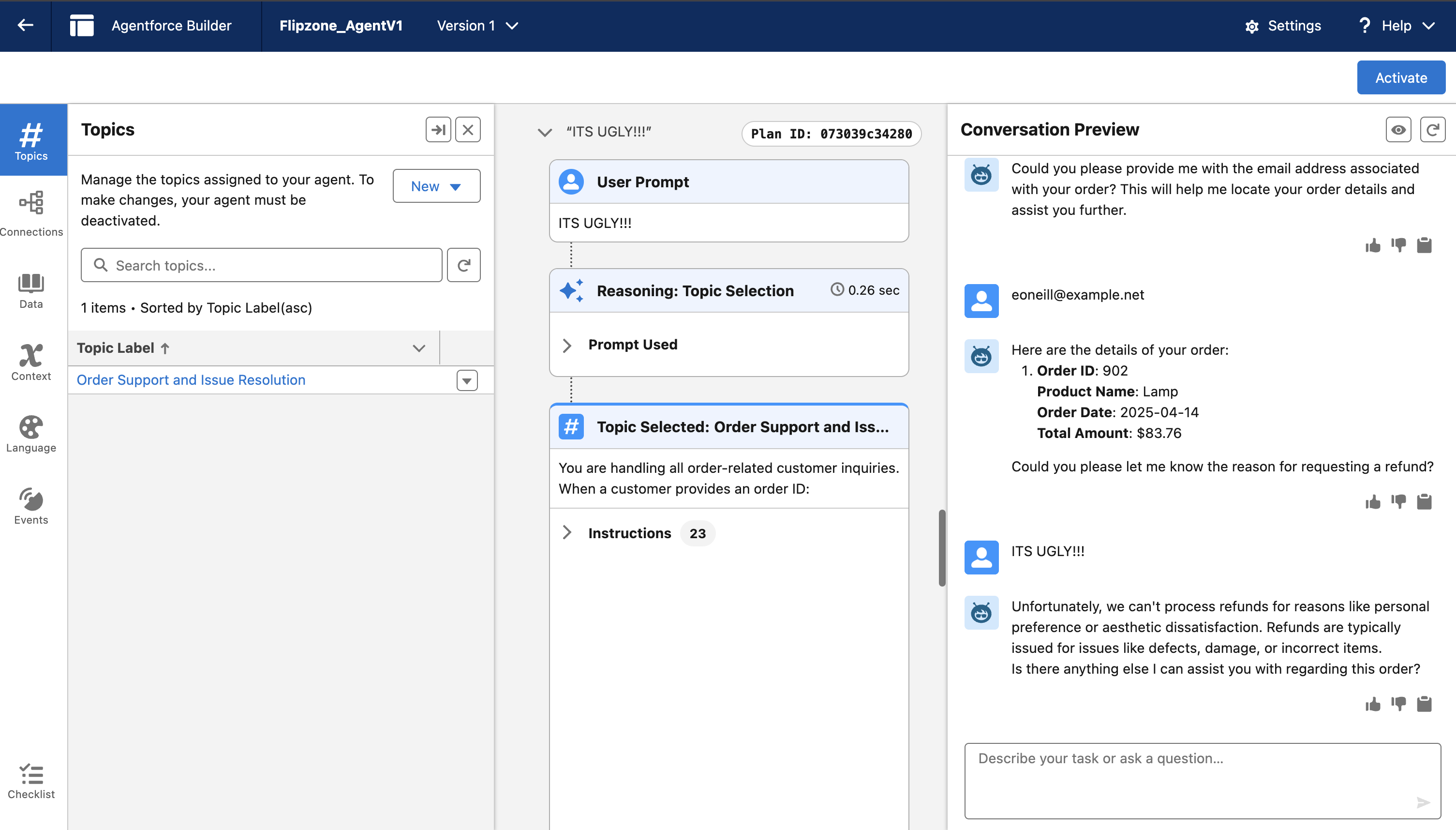Open the Context variables panel

[x=31, y=362]
